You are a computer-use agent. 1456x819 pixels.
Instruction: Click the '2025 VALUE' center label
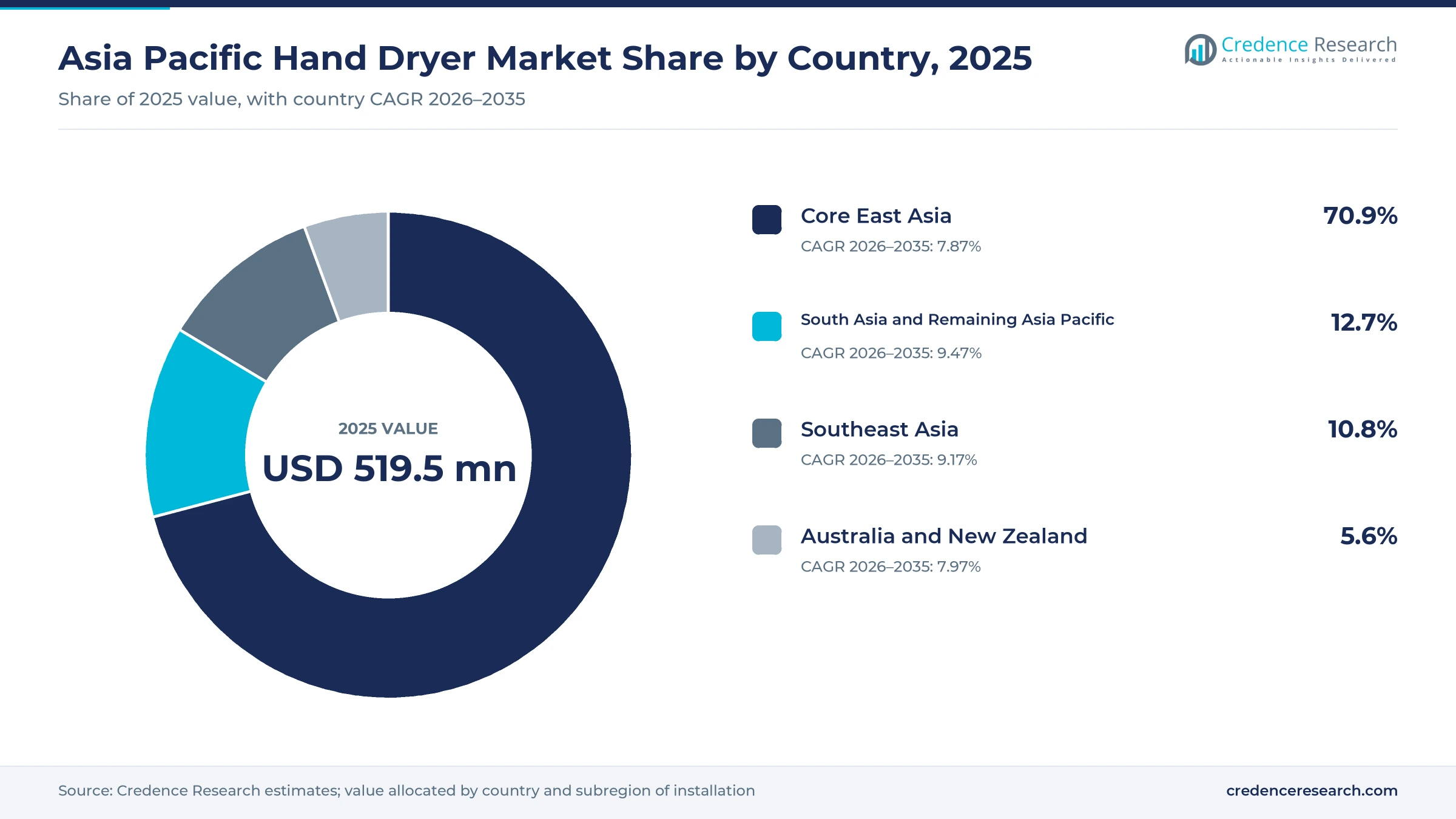coord(388,429)
